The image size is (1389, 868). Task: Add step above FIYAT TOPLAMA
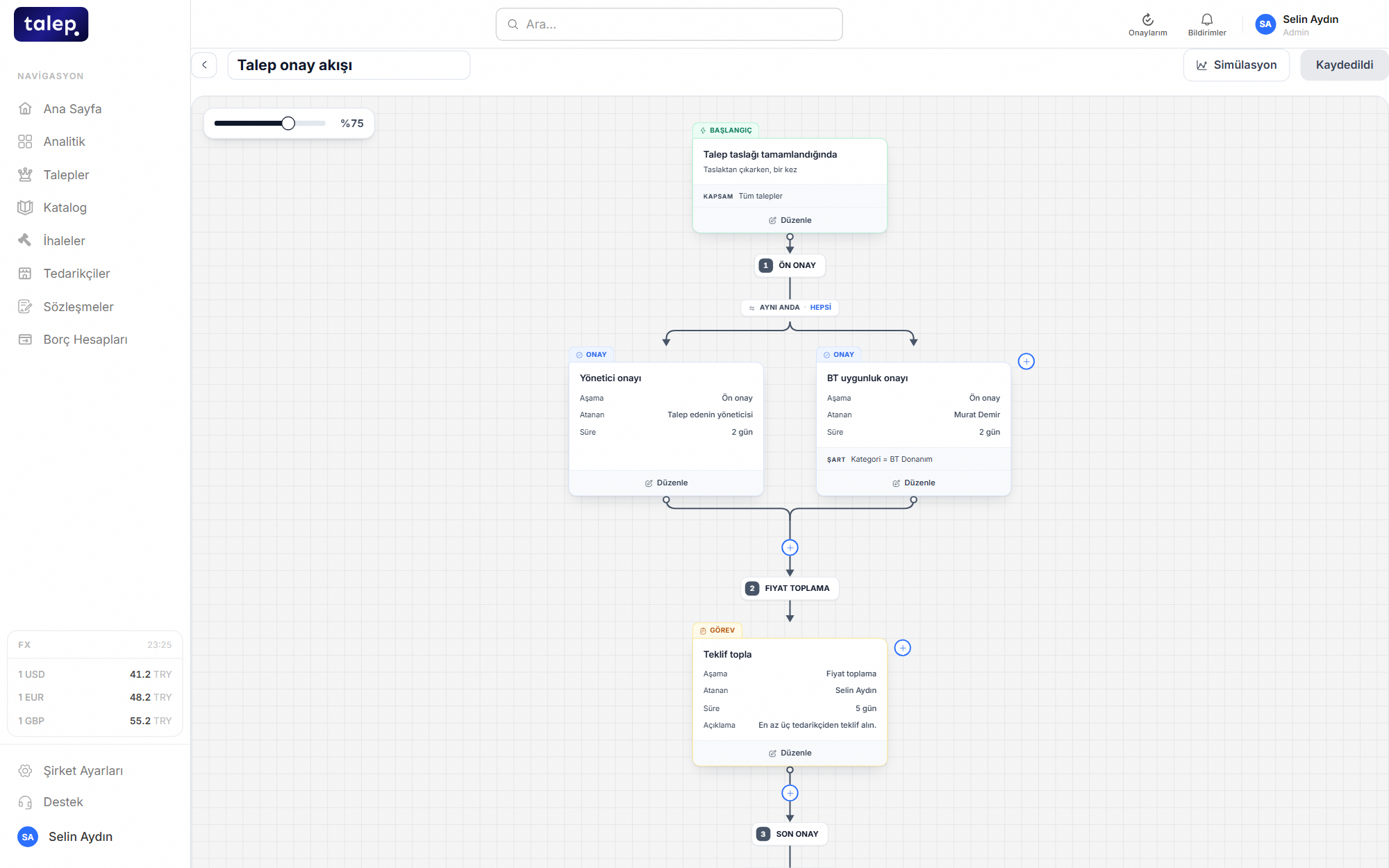coord(790,547)
